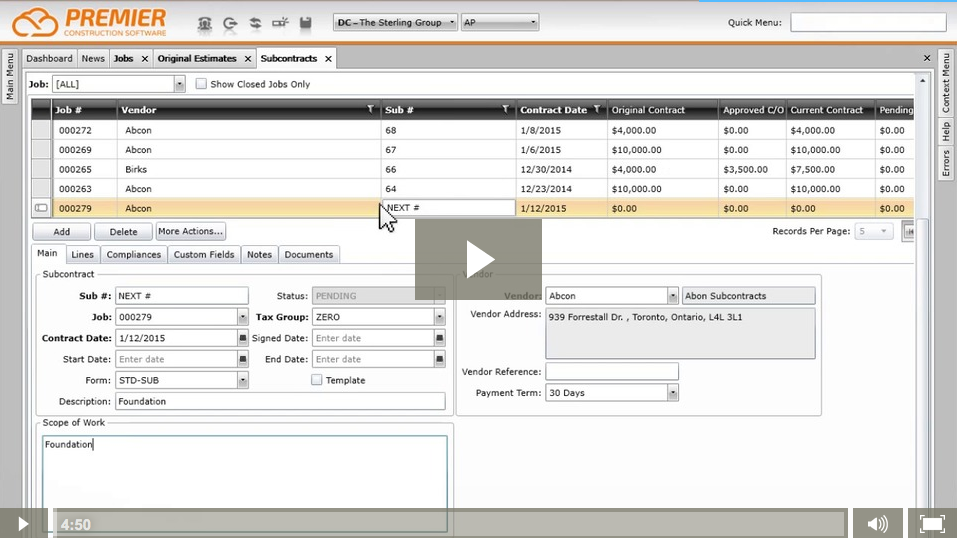Expand the Main Menu side panel
The width and height of the screenshot is (957, 538).
(9, 76)
